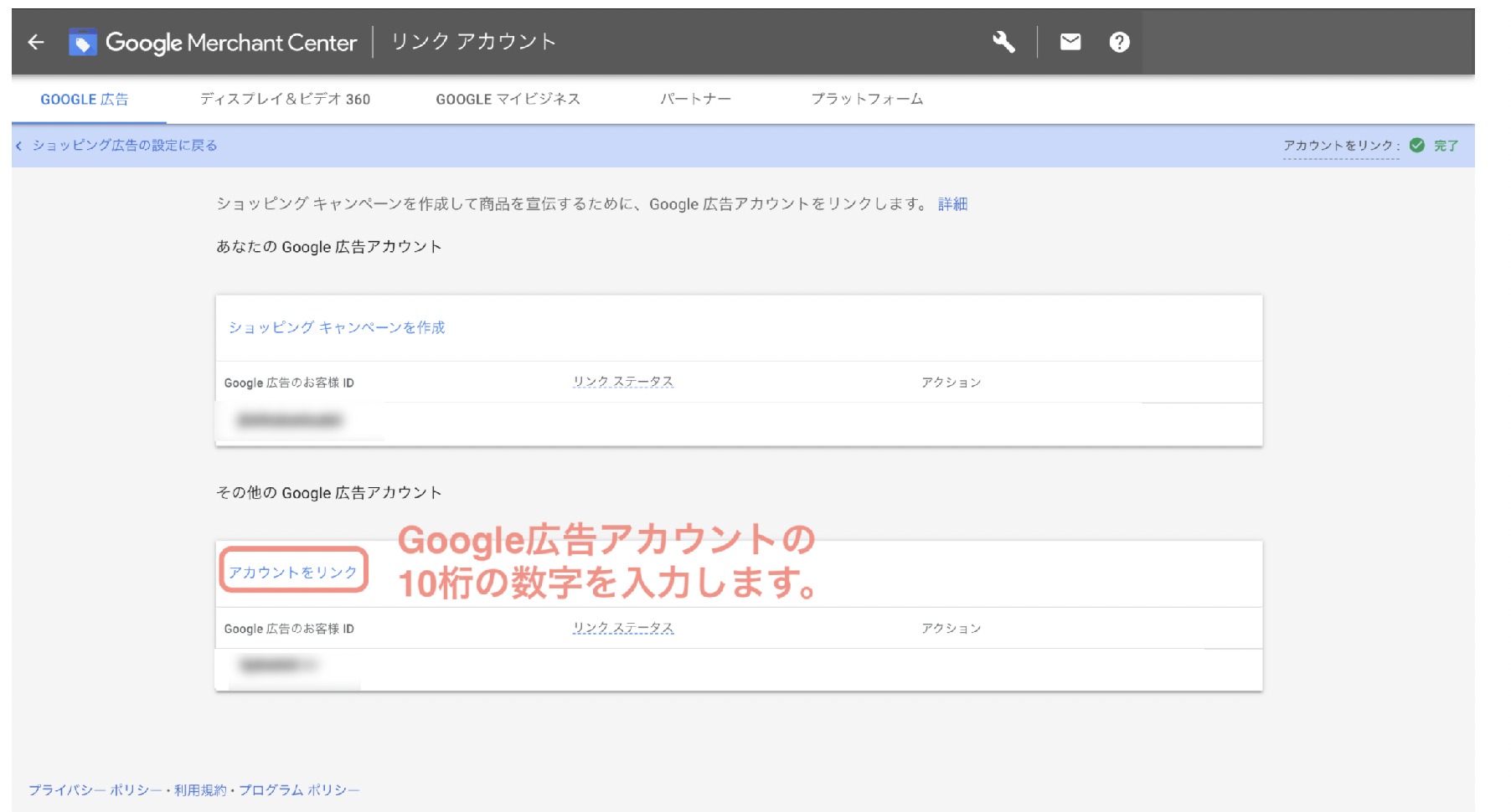Click the アカウントをリンク : 完了 status indicator
This screenshot has width=1511, height=812.
[1365, 145]
